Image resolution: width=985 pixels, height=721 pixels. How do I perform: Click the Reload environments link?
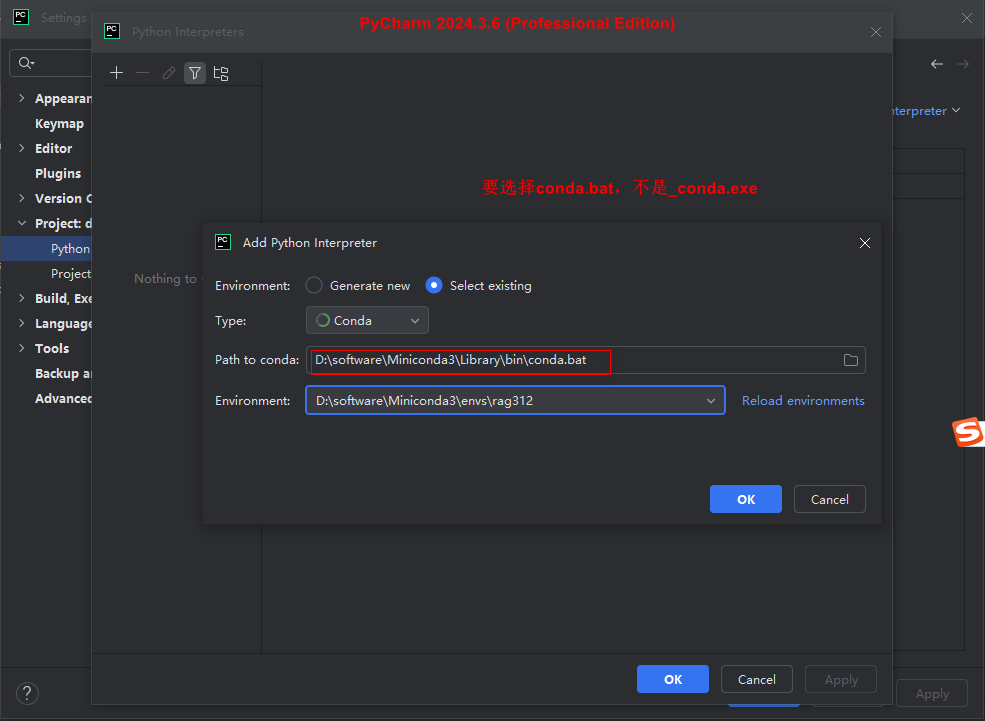803,401
